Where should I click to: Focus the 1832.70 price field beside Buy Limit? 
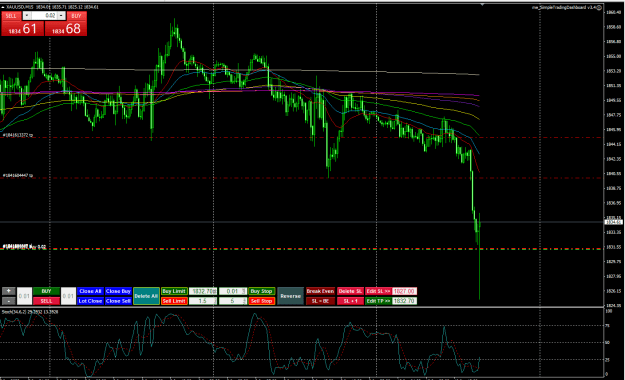click(x=203, y=291)
